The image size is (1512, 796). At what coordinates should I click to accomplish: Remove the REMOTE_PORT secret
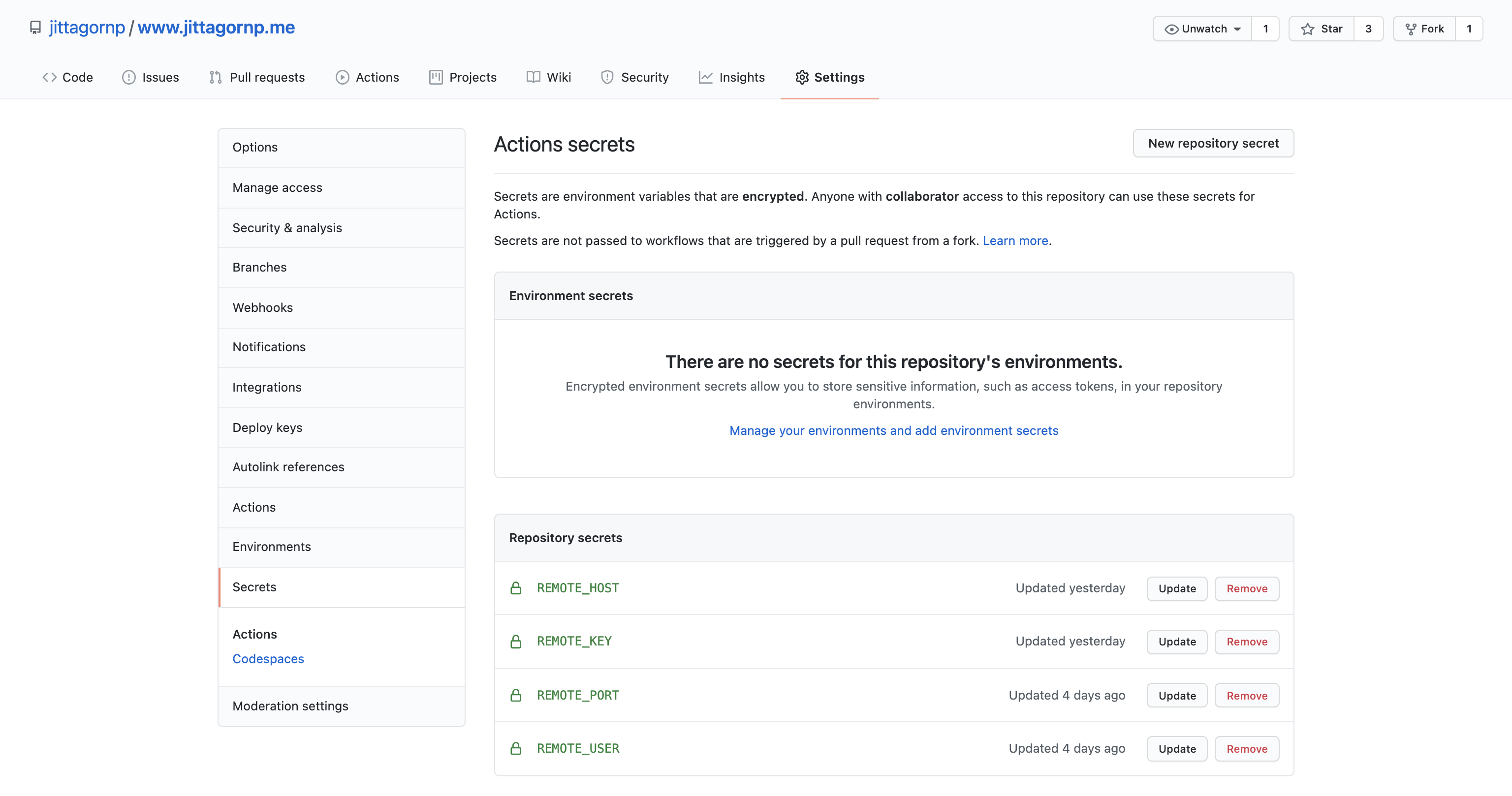(x=1246, y=696)
